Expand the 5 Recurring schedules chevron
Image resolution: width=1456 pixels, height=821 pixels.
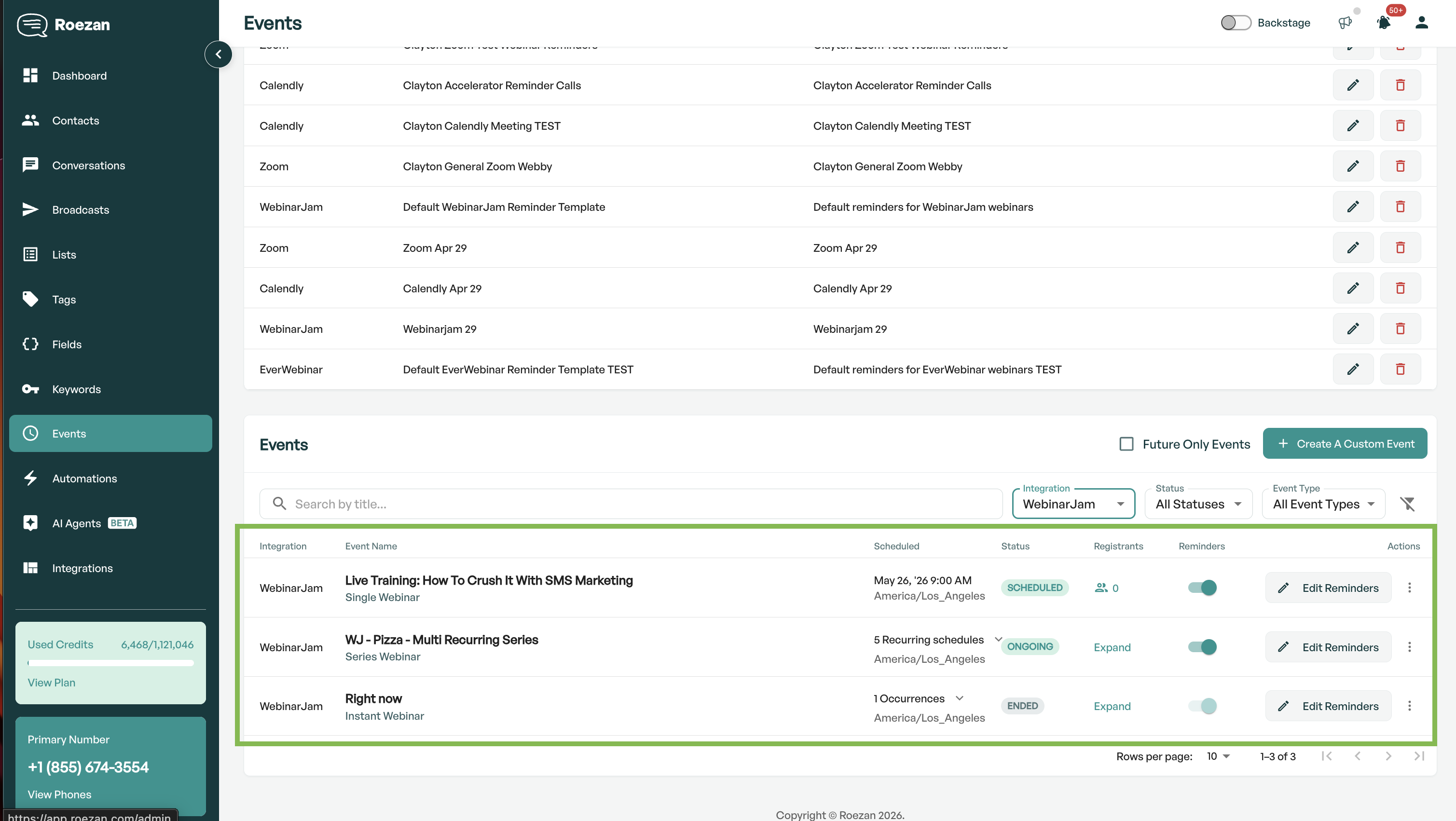pos(998,640)
